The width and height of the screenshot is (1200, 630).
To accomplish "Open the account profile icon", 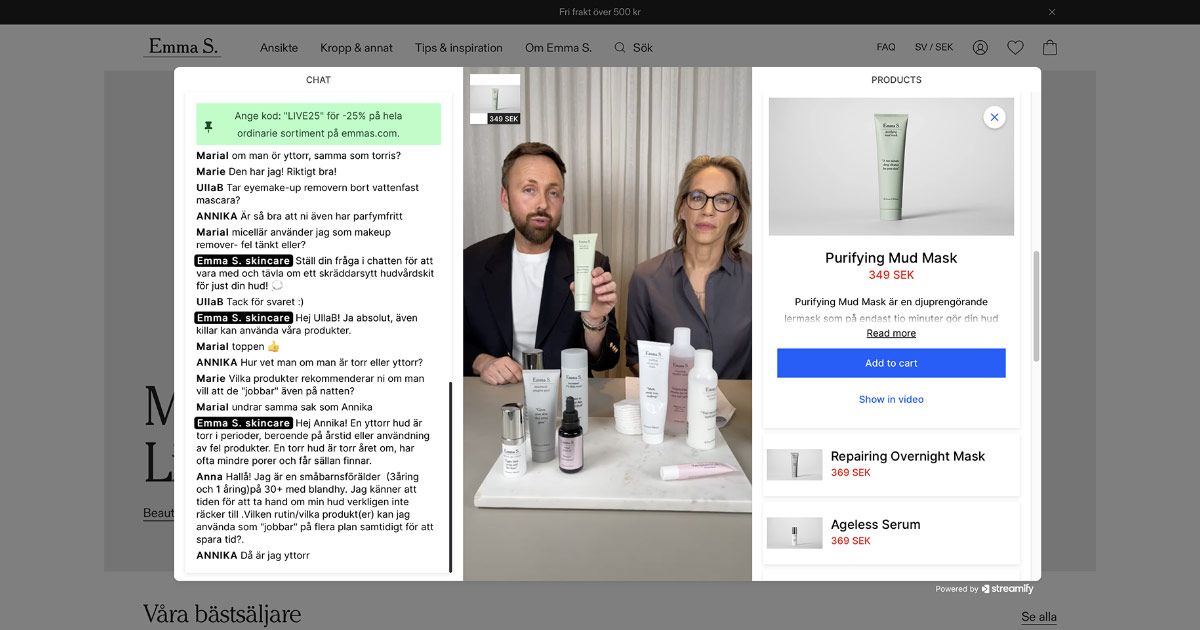I will 980,47.
